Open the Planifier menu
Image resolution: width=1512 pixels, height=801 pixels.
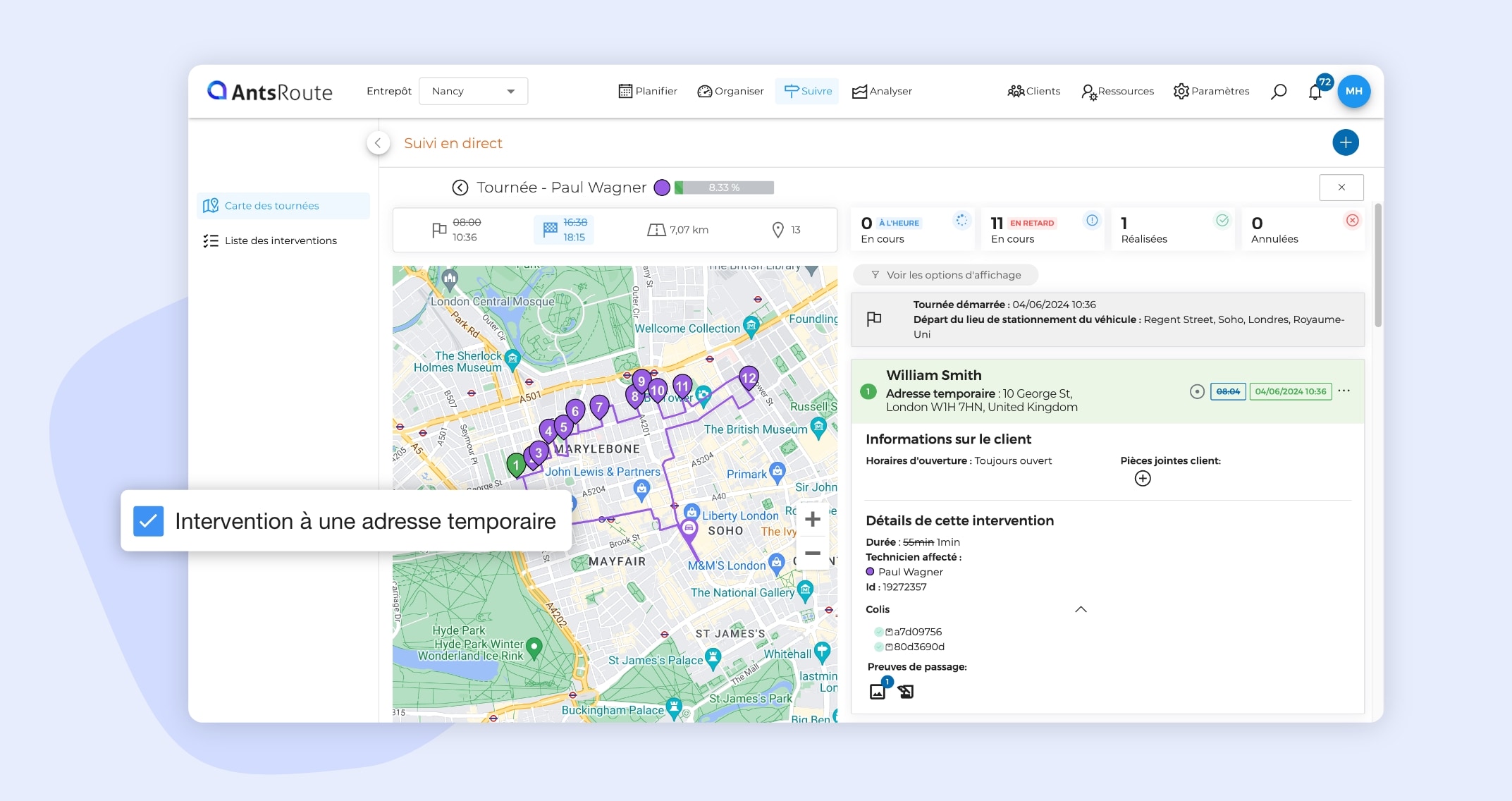tap(648, 91)
